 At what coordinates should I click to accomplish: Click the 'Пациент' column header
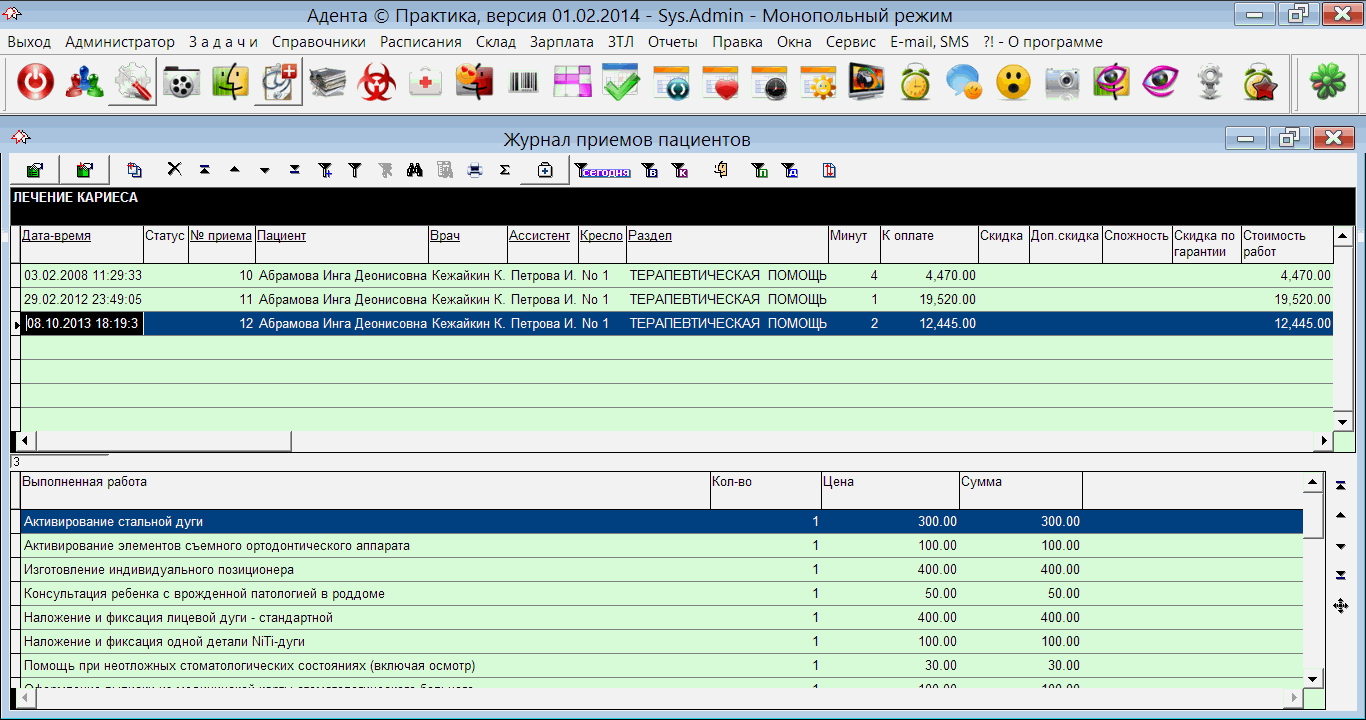click(281, 236)
